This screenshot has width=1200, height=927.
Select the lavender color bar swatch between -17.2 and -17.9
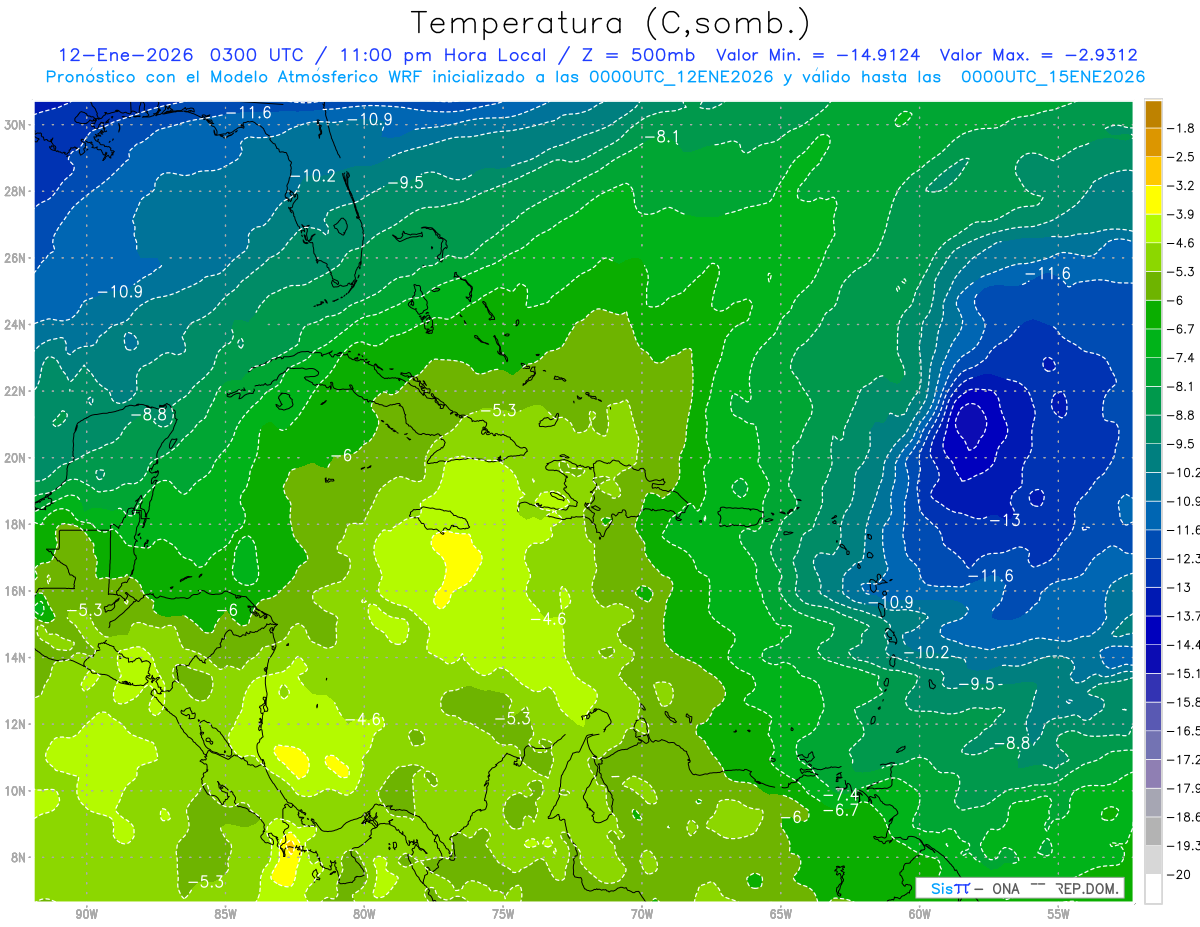1153,774
